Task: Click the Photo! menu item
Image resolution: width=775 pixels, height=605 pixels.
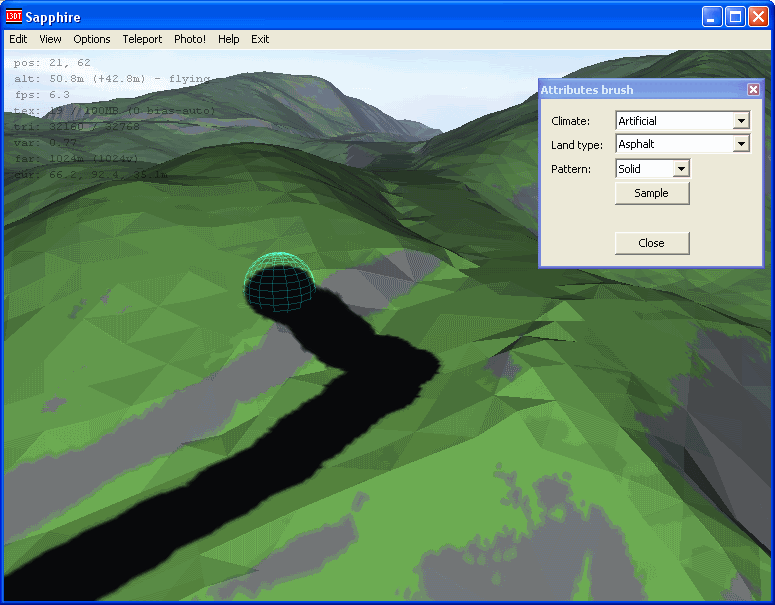Action: (190, 39)
